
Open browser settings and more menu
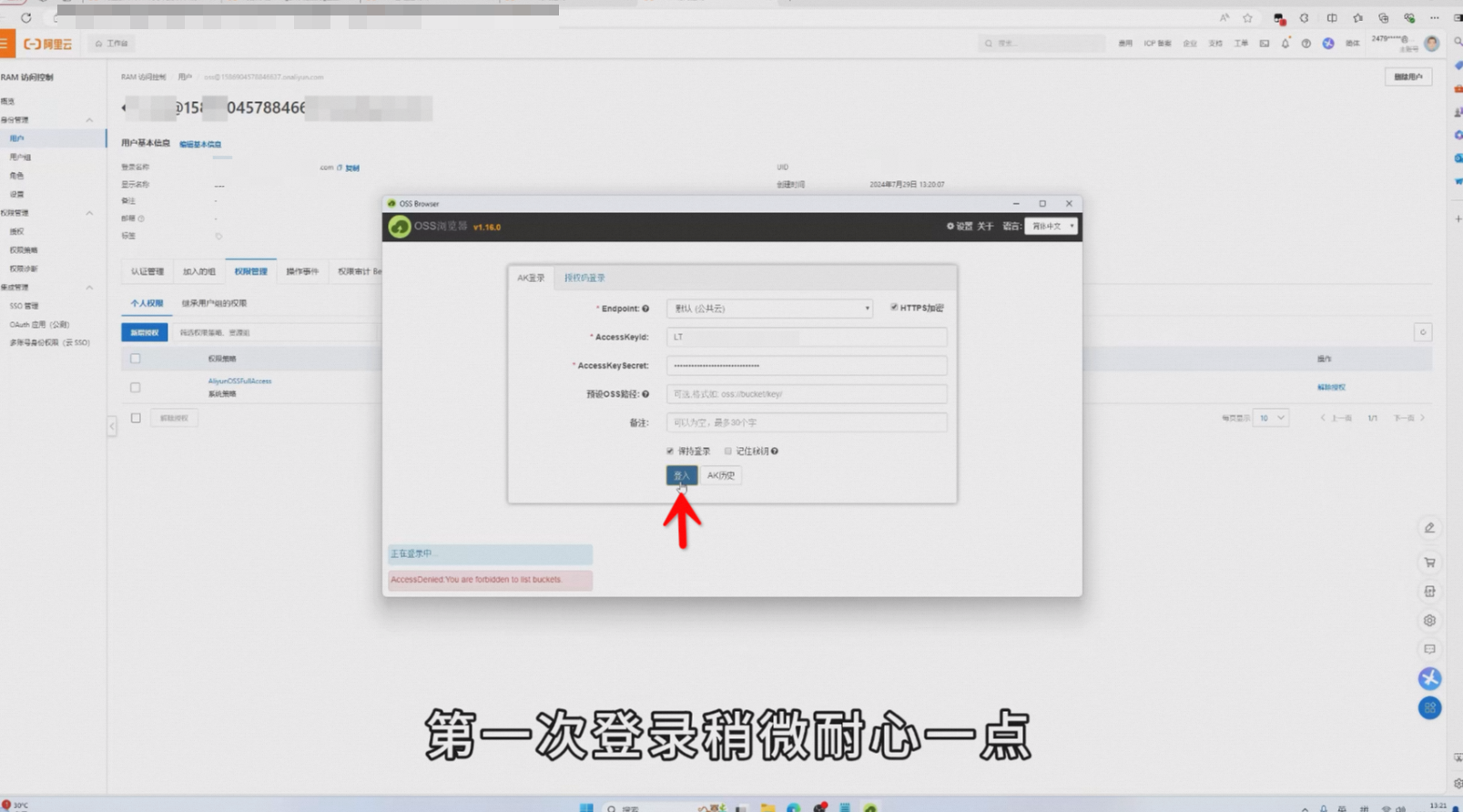(1434, 17)
